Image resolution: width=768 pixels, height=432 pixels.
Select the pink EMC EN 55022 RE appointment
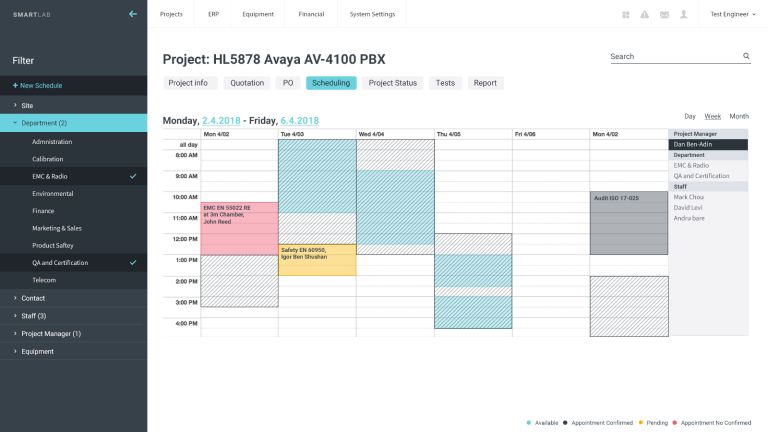[240, 228]
